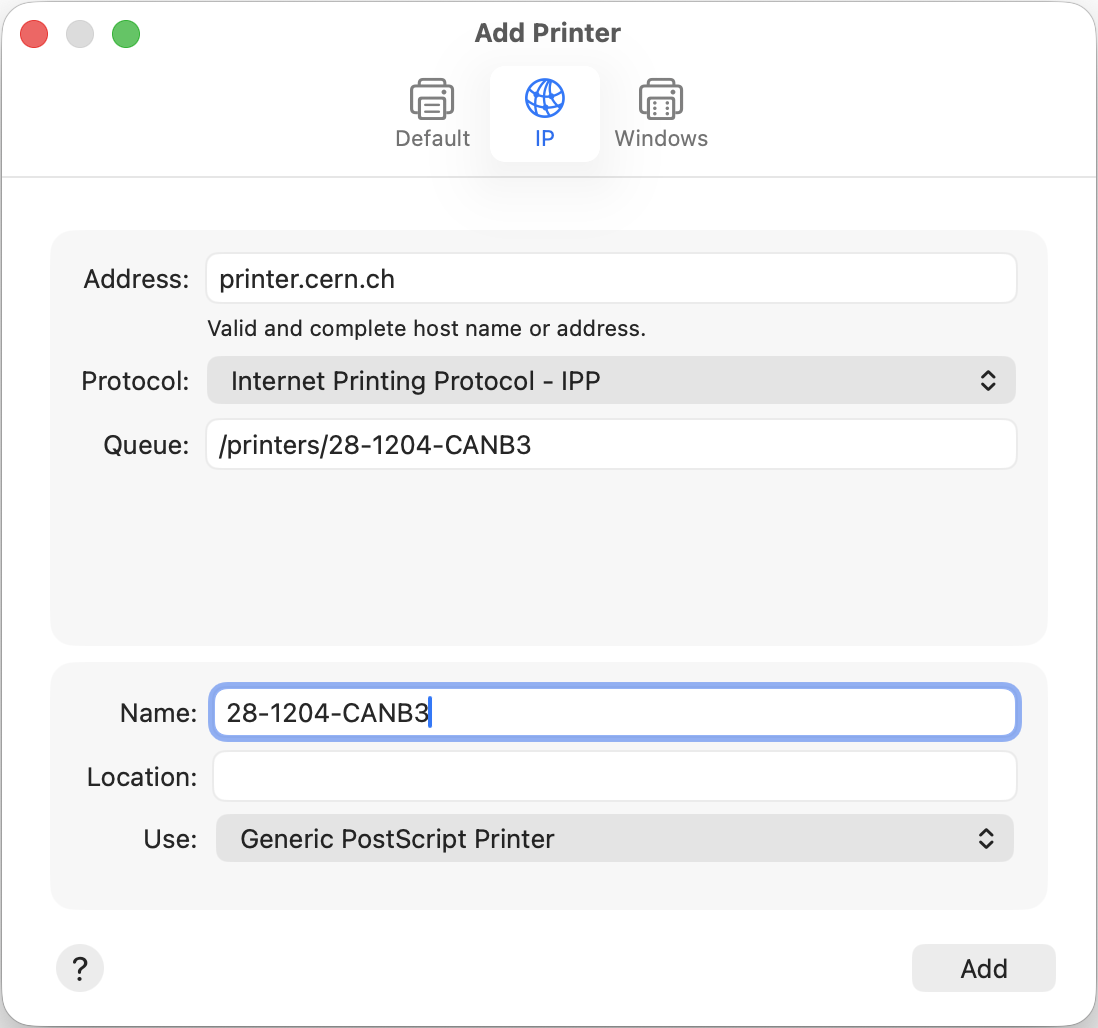Minimize the Add Printer window
The width and height of the screenshot is (1098, 1028).
80,34
